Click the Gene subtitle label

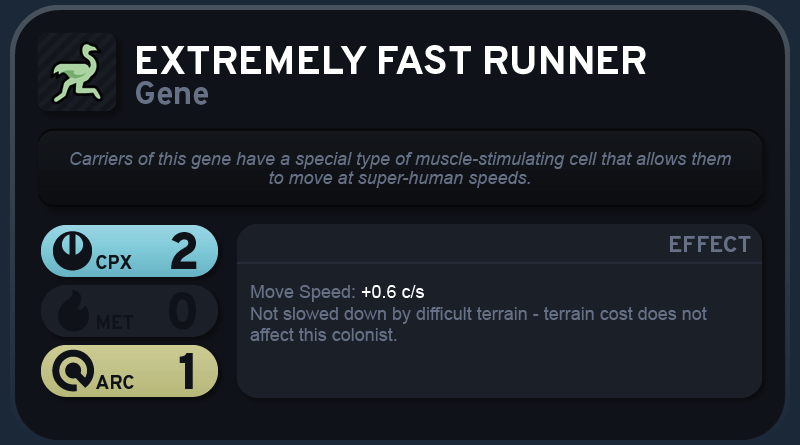click(172, 94)
